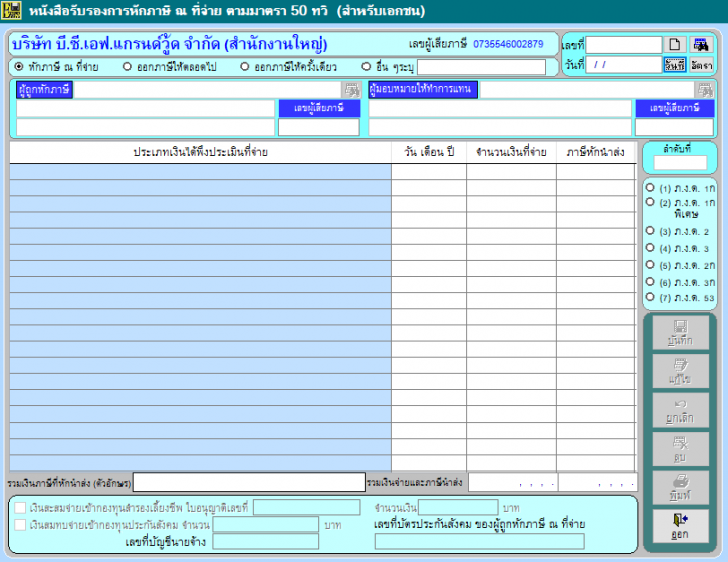Click รวมเงินภาษีที่หักนำส่ง (ตัวอักษร) text field
Screen dimensions: 728x562
coord(249,483)
